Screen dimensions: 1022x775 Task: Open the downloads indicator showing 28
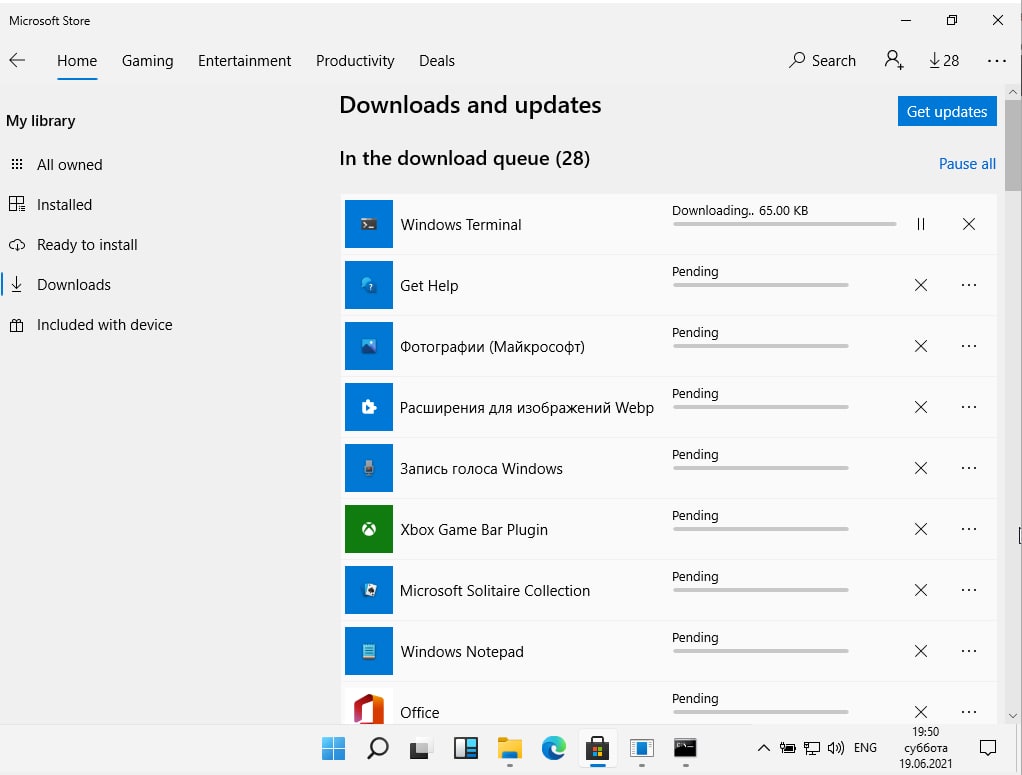944,61
